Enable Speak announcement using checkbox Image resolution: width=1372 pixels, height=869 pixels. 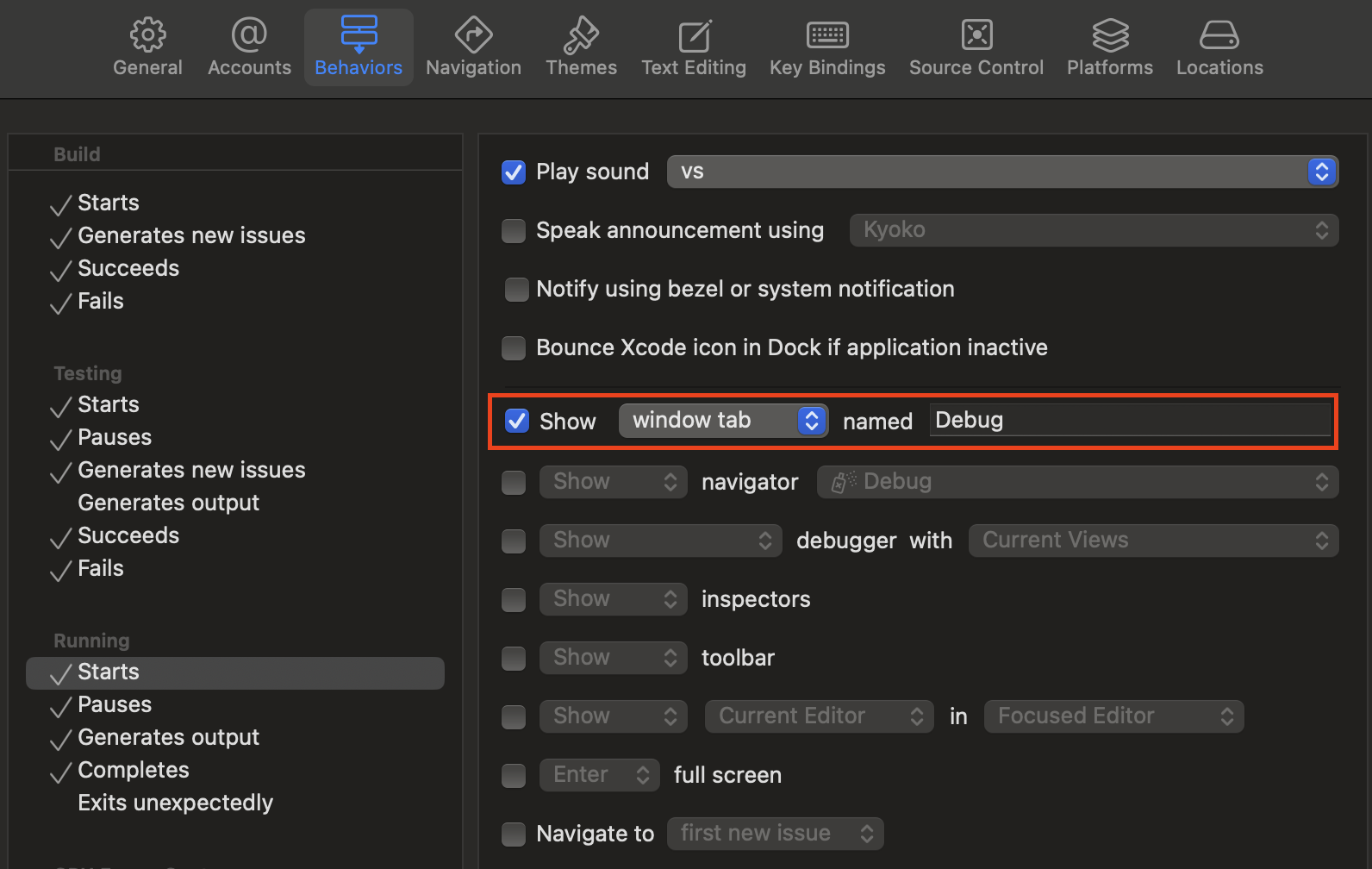[x=514, y=231]
